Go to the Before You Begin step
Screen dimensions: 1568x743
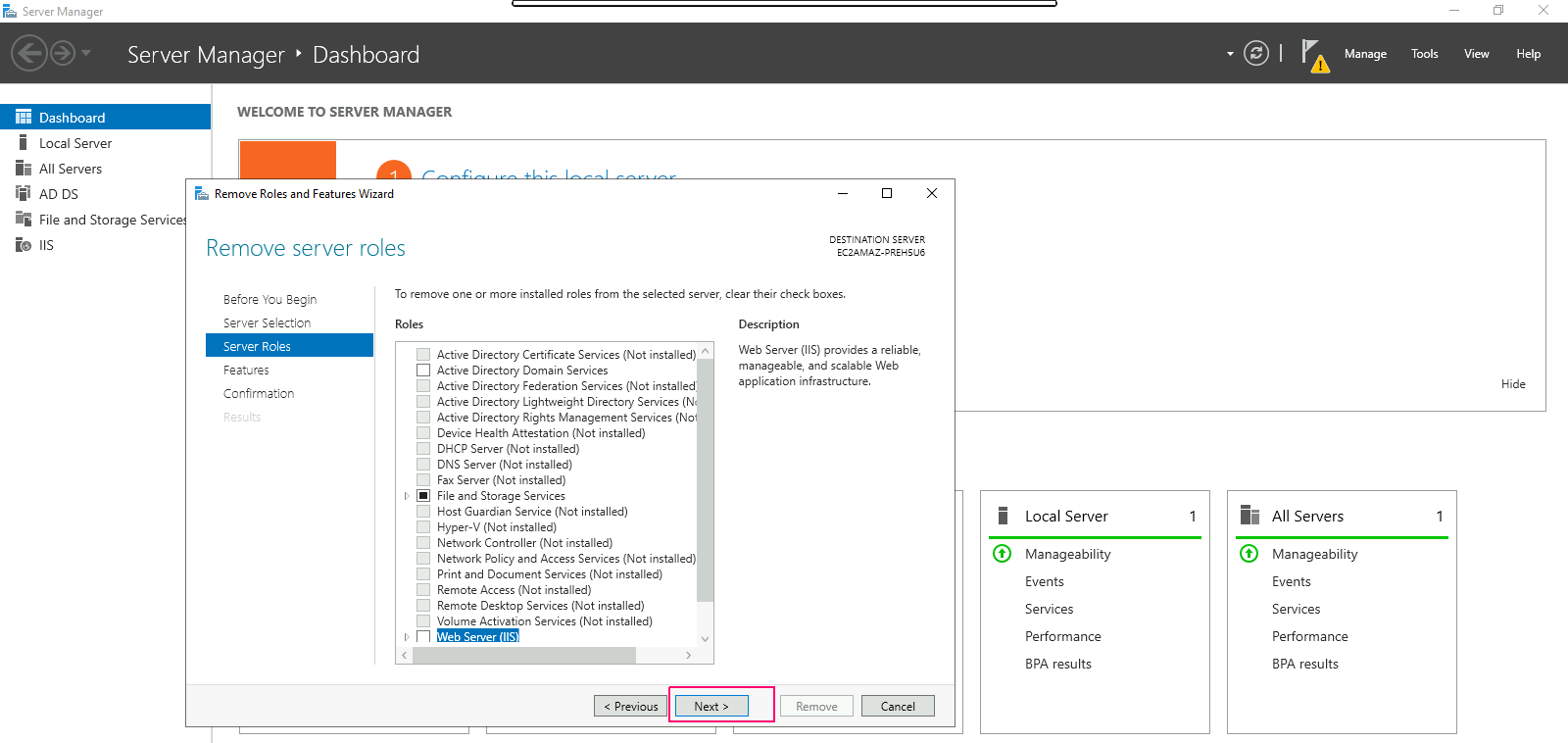click(x=269, y=299)
